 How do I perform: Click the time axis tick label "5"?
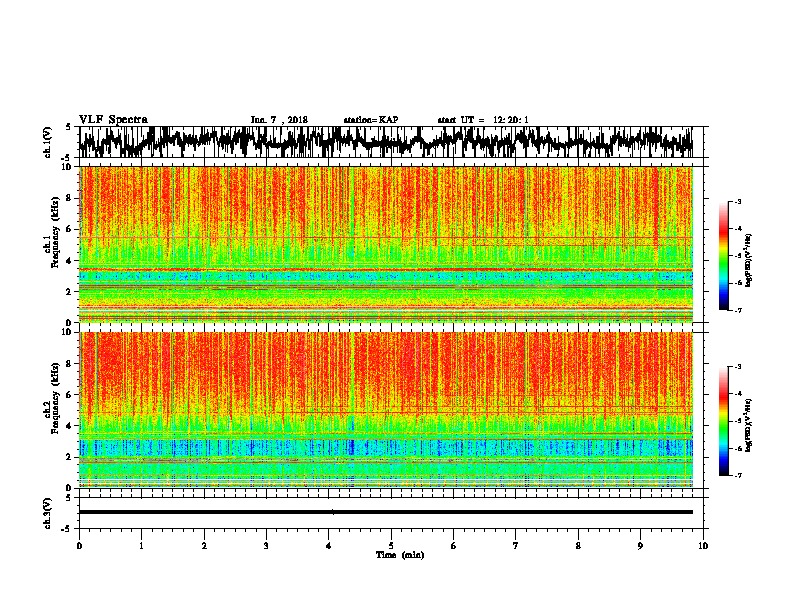(391, 546)
